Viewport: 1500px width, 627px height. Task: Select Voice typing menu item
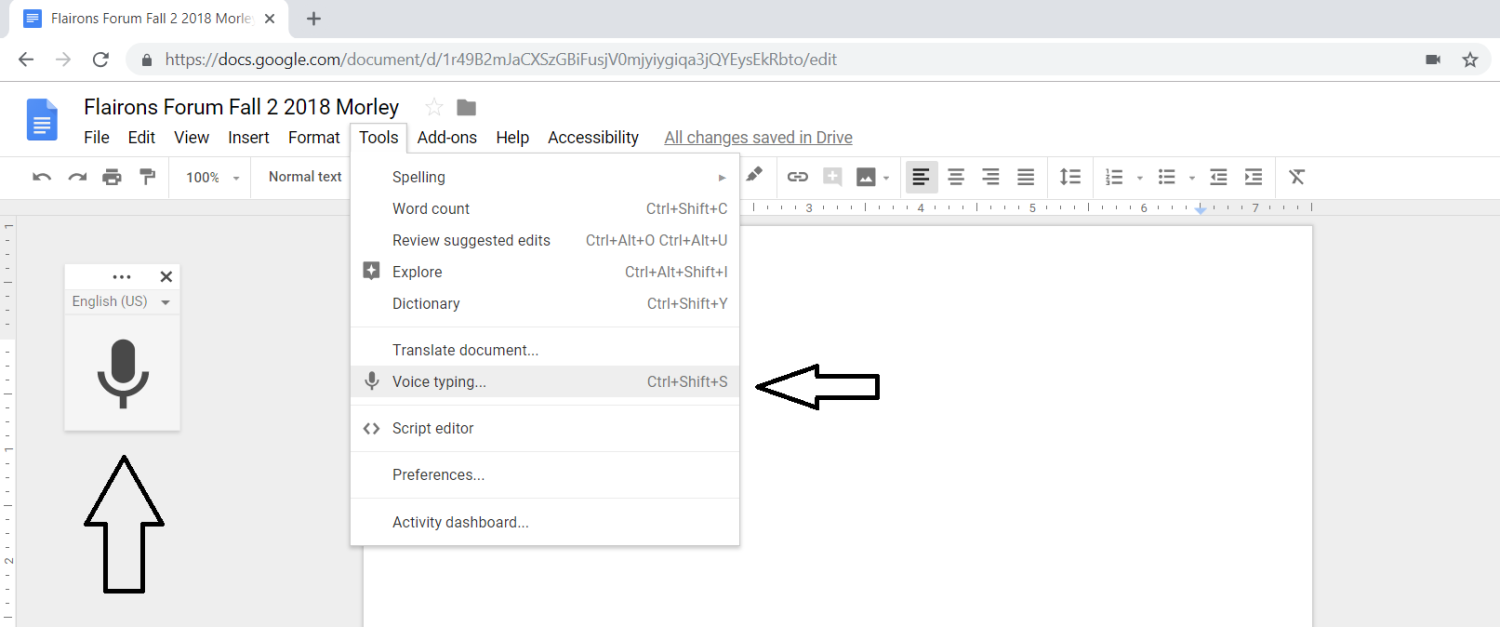click(x=545, y=381)
